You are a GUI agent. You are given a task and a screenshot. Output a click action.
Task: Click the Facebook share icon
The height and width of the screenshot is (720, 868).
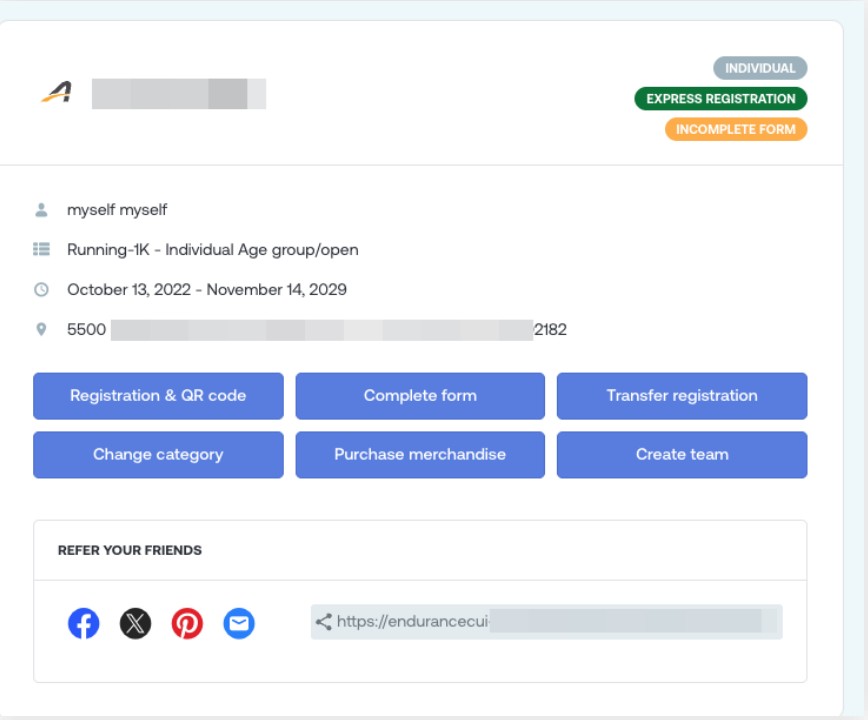click(84, 623)
